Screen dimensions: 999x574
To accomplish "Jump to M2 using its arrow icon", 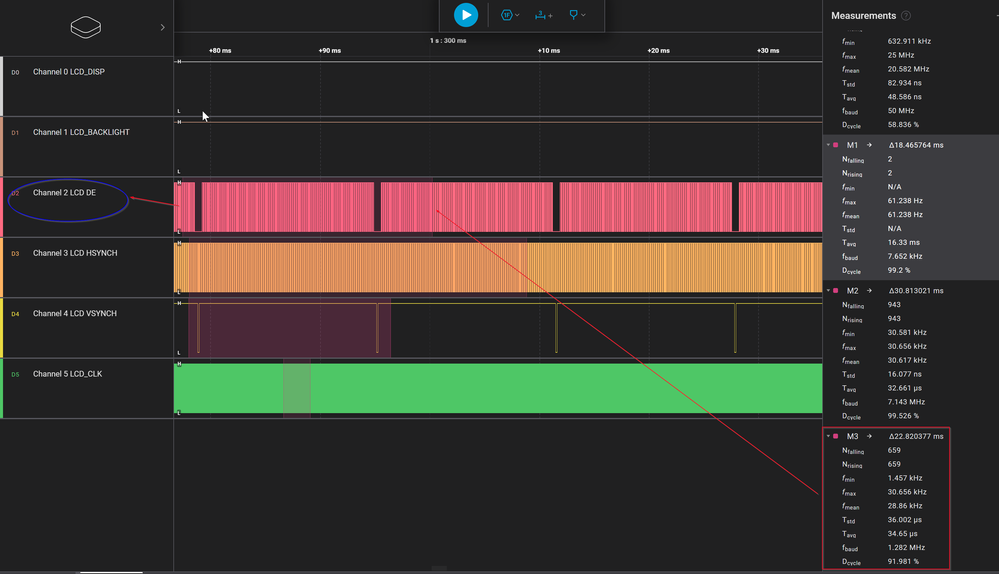I will [x=869, y=291].
